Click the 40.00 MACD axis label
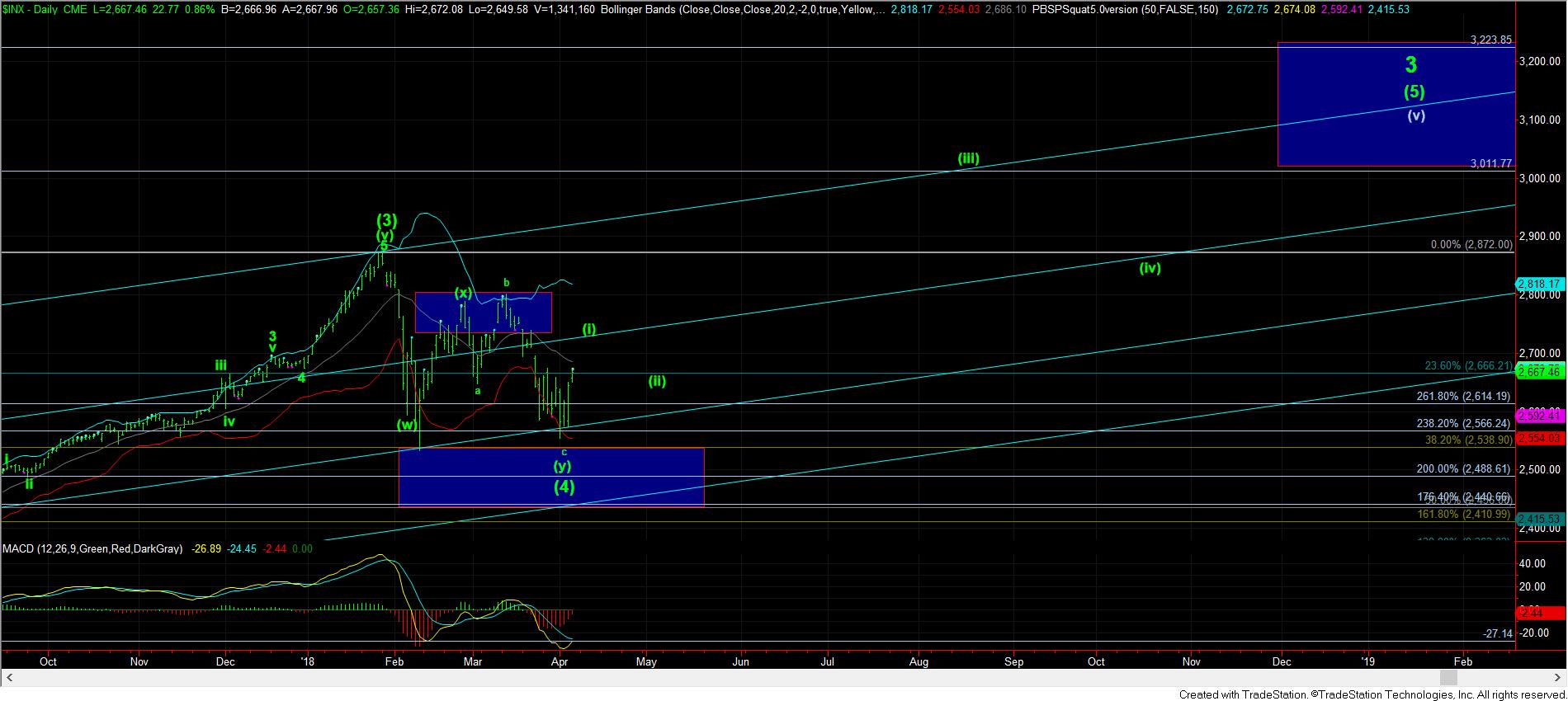This screenshot has height=701, width=1568. coord(1533,564)
